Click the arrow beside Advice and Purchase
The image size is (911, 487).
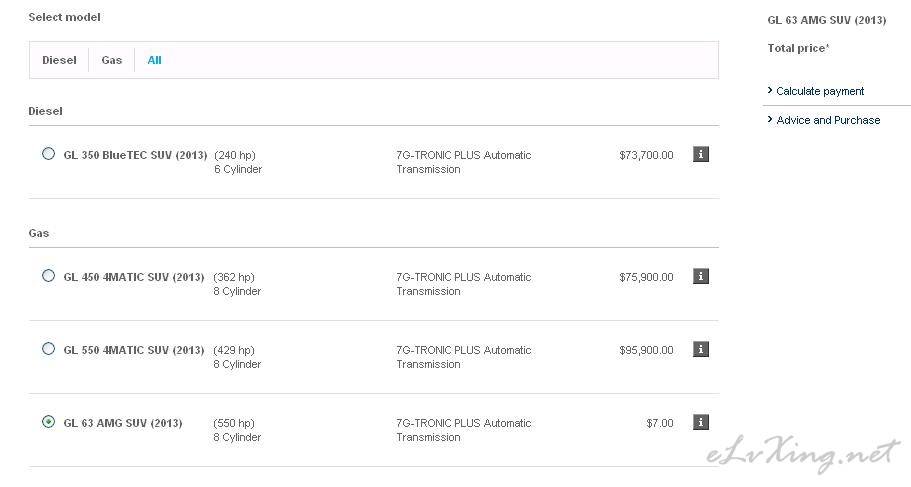click(770, 120)
